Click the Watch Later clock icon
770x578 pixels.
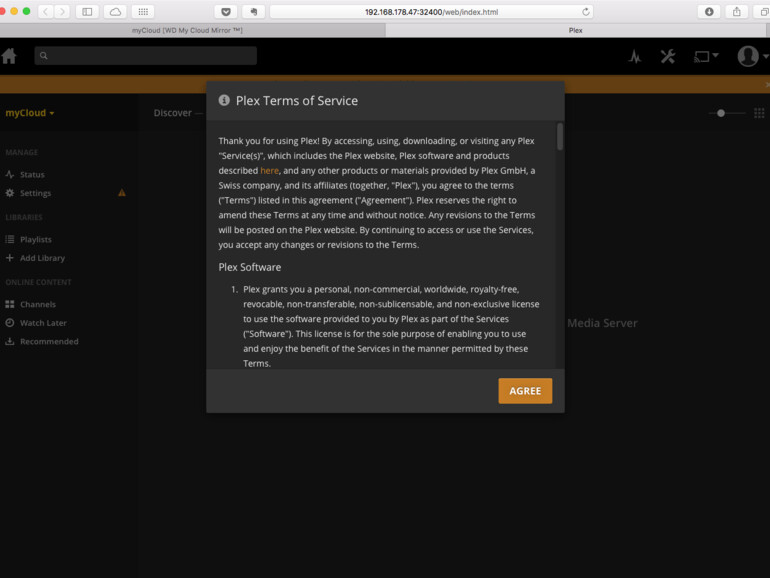coord(9,323)
